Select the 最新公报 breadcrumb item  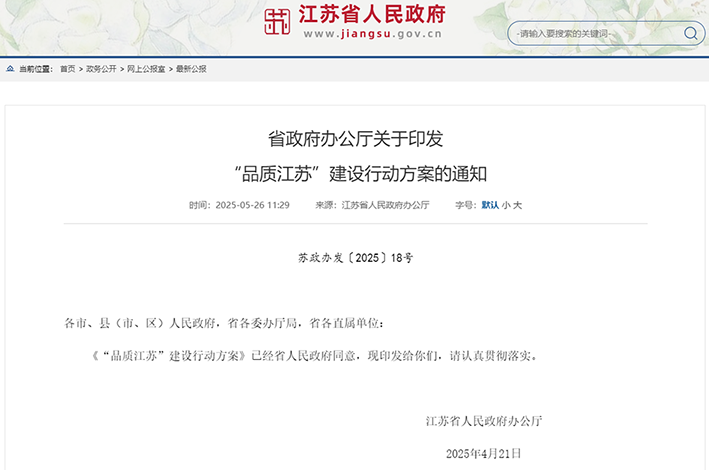coord(191,69)
